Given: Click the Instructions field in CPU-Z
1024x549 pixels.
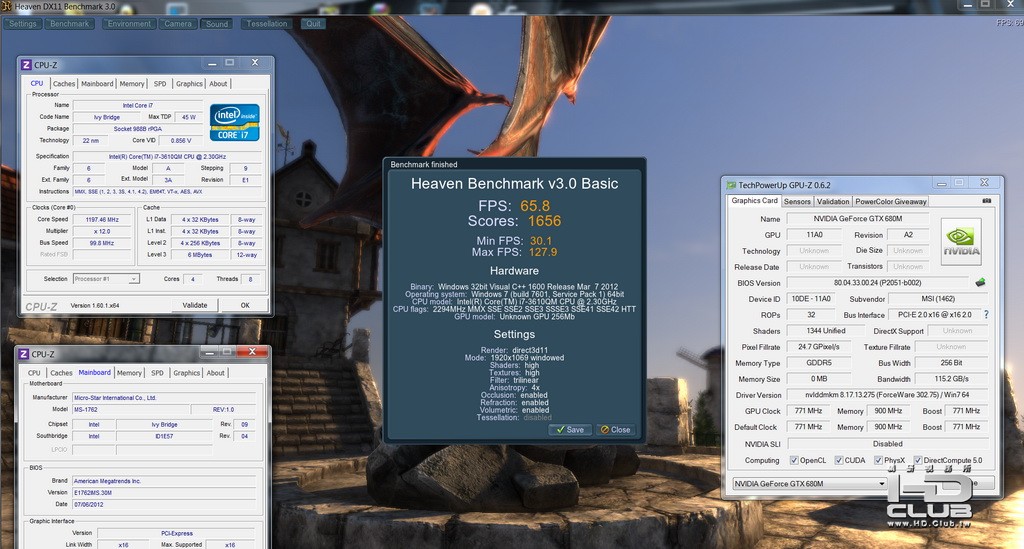Looking at the screenshot, I should pos(167,192).
